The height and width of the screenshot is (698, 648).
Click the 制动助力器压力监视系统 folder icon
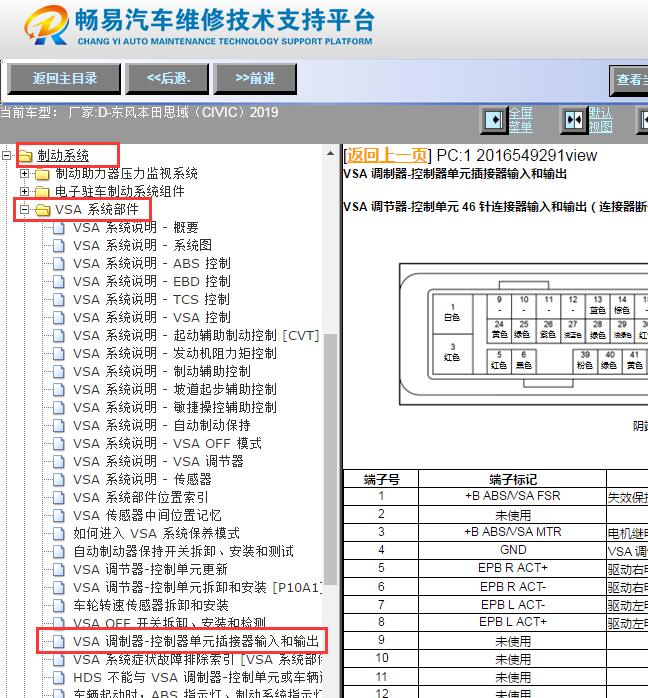(42, 174)
